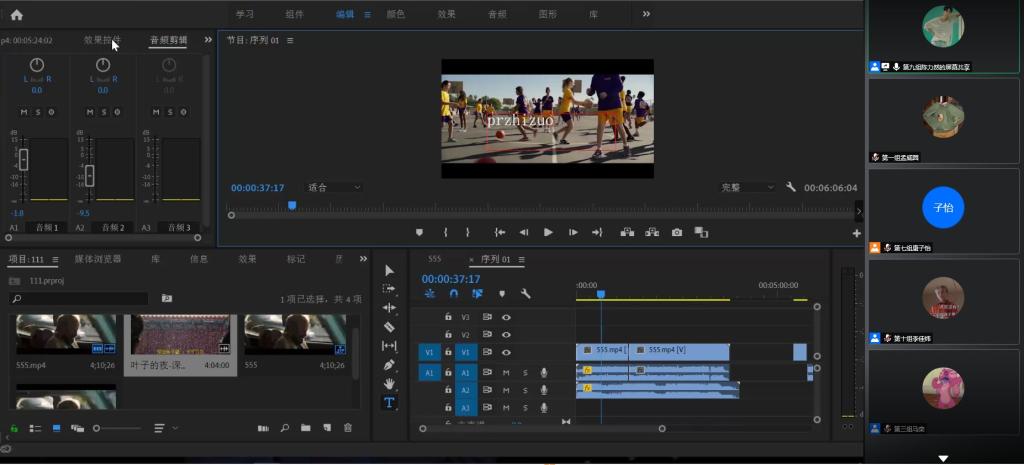The width and height of the screenshot is (1024, 465).
Task: Select the 555.mp4 clip thumbnail
Action: coord(66,335)
